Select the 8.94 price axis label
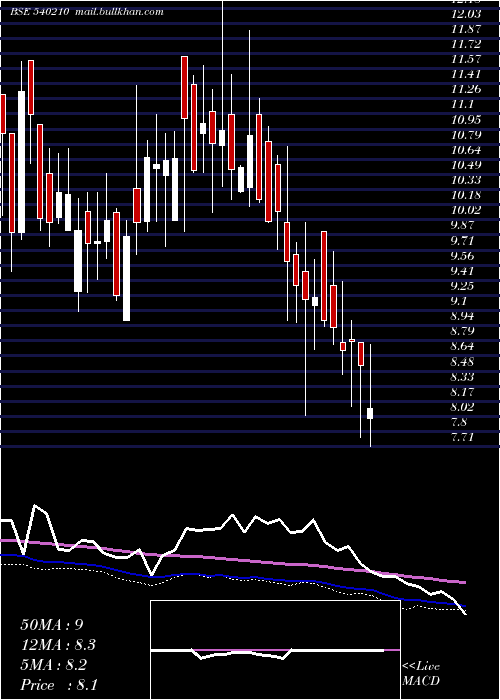 (x=464, y=317)
